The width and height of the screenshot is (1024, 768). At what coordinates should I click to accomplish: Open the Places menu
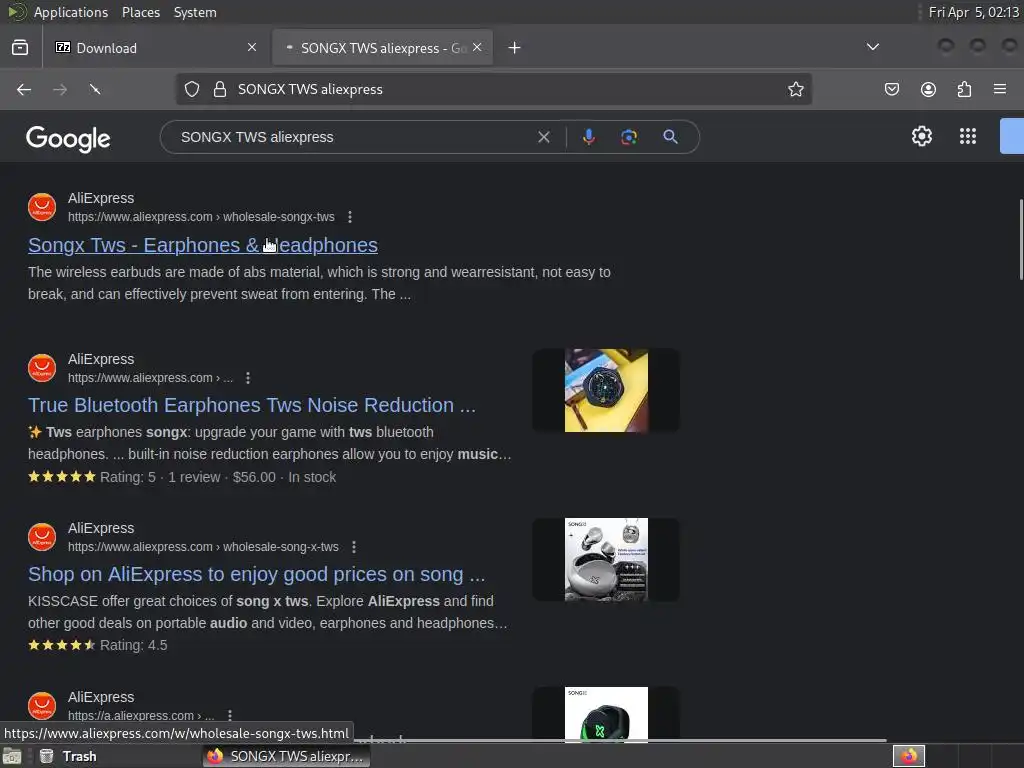(x=140, y=12)
